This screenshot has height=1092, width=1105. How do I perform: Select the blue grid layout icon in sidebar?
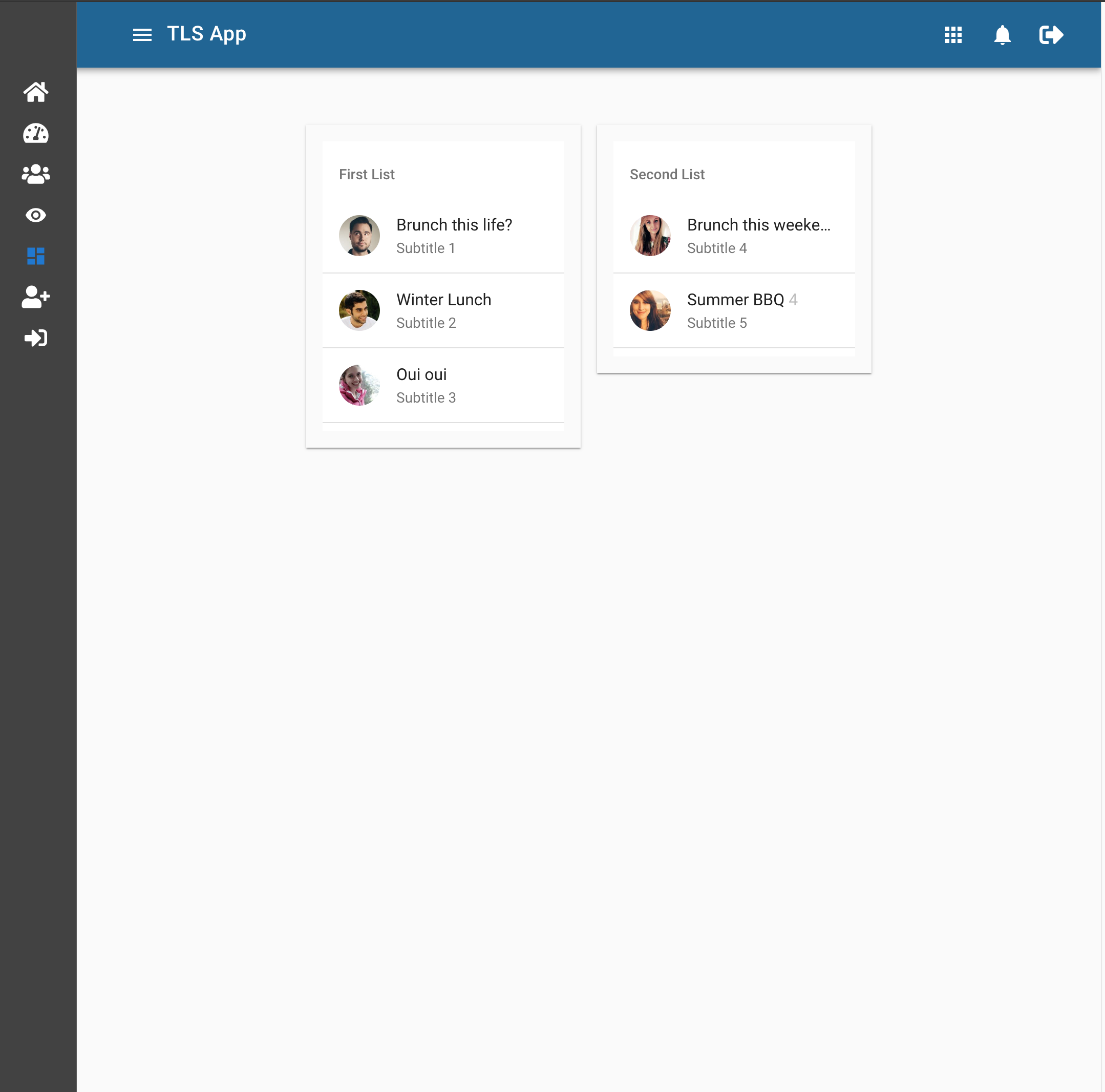36,256
